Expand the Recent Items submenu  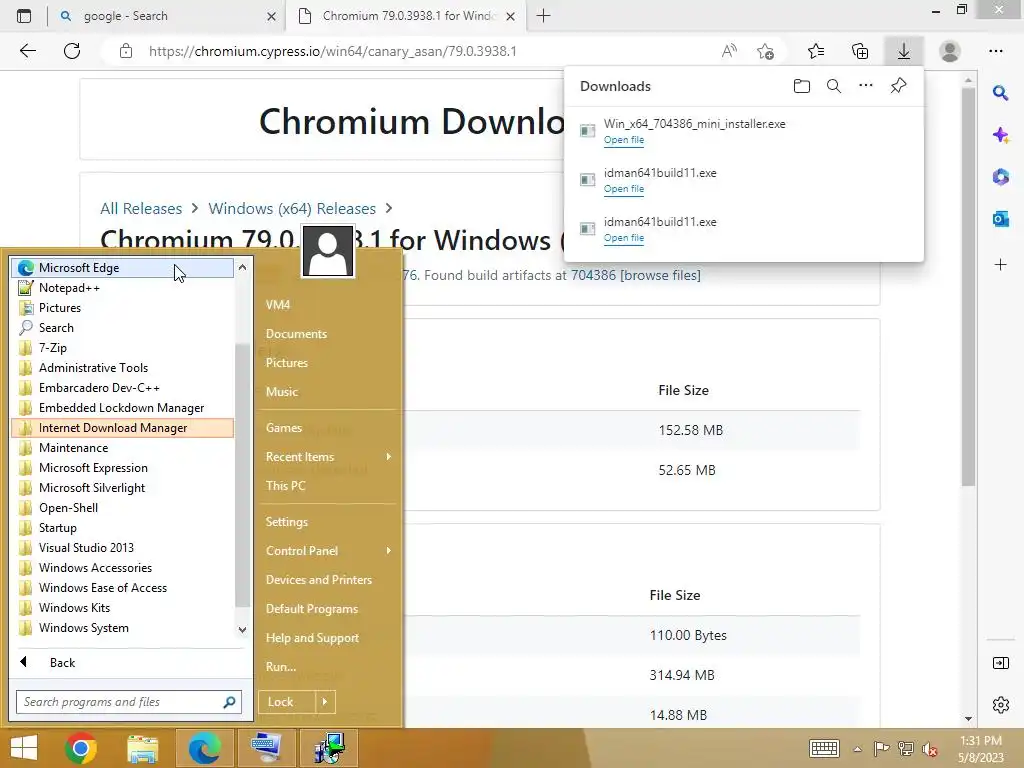[x=328, y=456]
